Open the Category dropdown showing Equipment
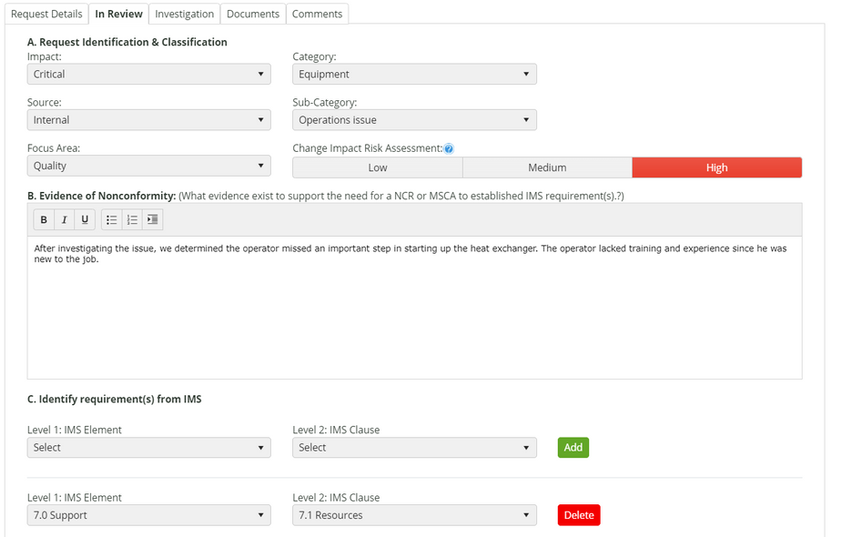This screenshot has width=841, height=537. click(x=414, y=74)
